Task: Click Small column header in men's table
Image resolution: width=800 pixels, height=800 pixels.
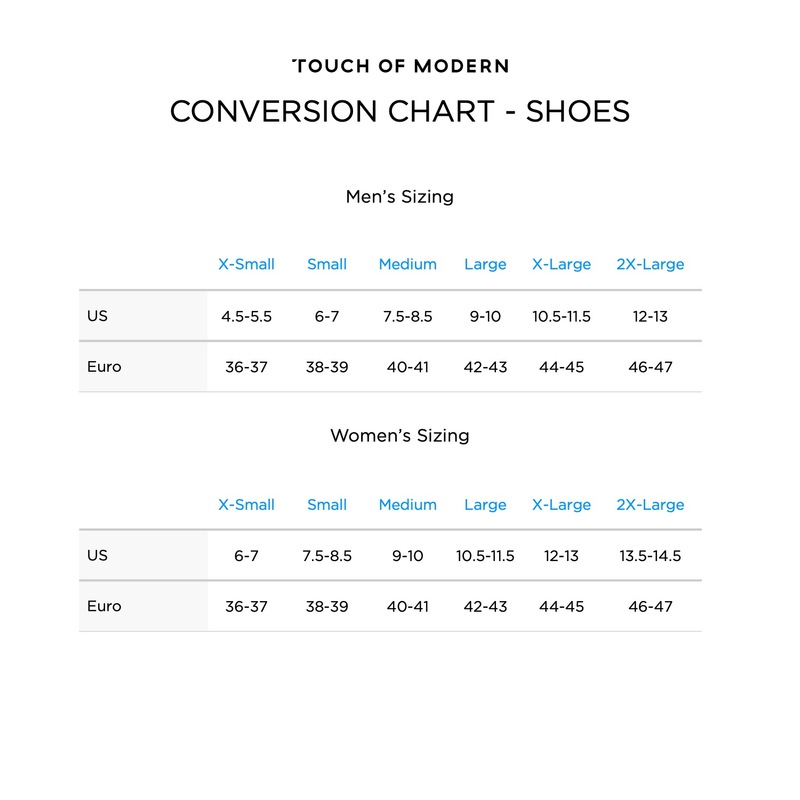Action: point(327,265)
